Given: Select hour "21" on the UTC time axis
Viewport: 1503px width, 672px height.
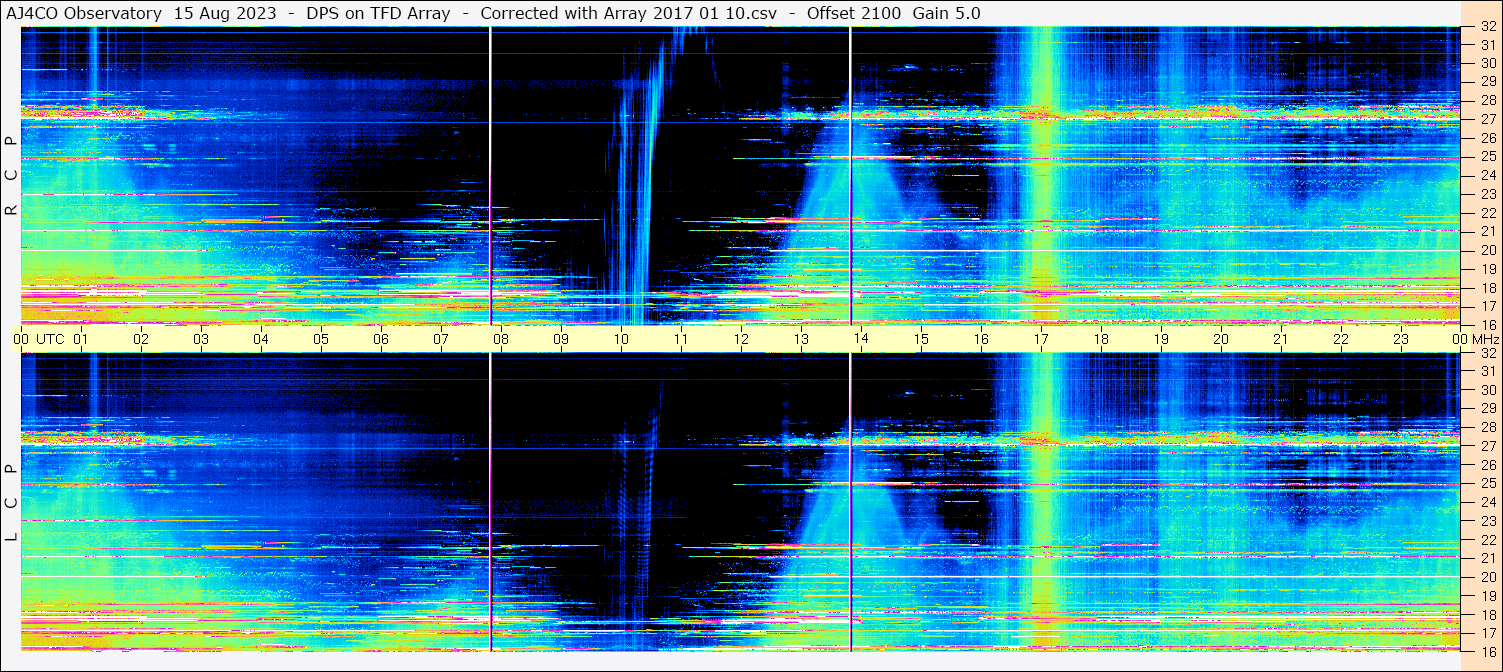Looking at the screenshot, I should [1281, 339].
